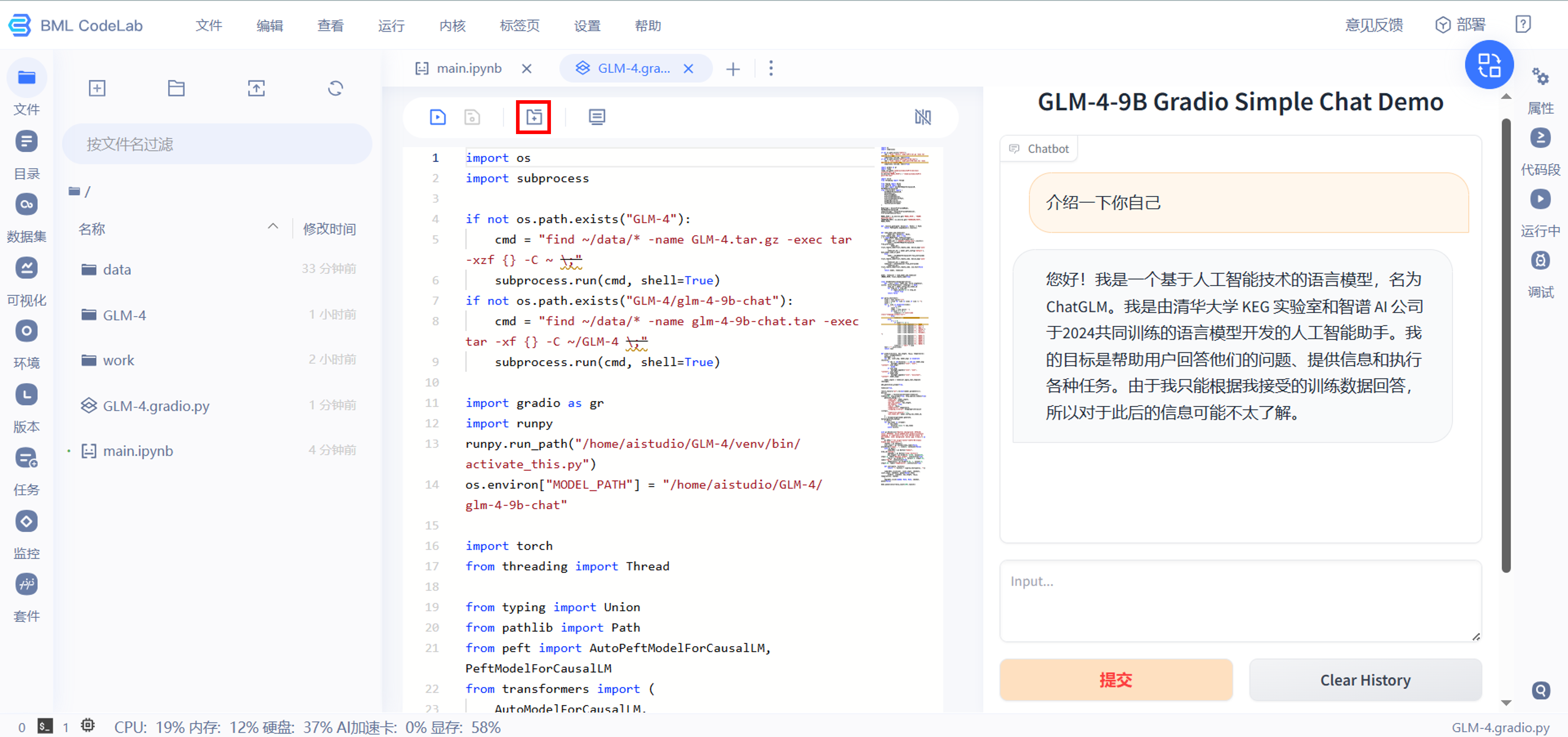Open the 代码段 code snippets panel
This screenshot has width=1568, height=737.
pos(1541,152)
